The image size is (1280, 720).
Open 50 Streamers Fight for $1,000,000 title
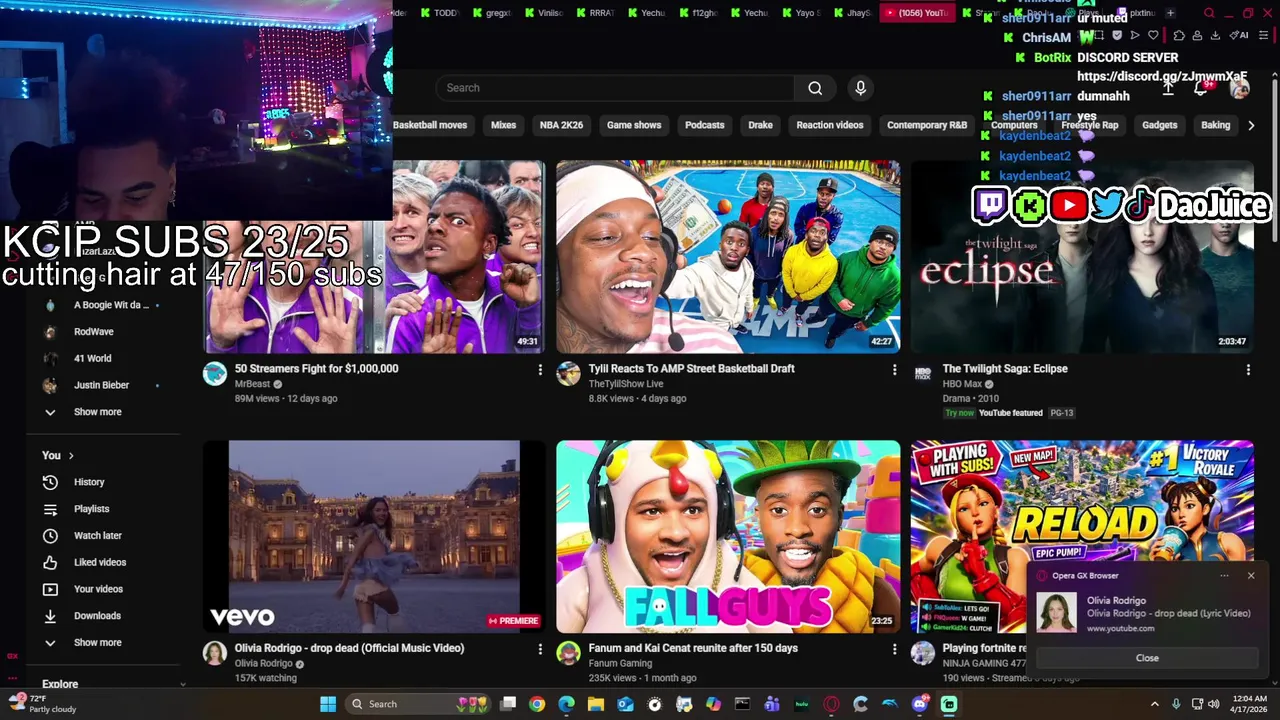pyautogui.click(x=316, y=369)
